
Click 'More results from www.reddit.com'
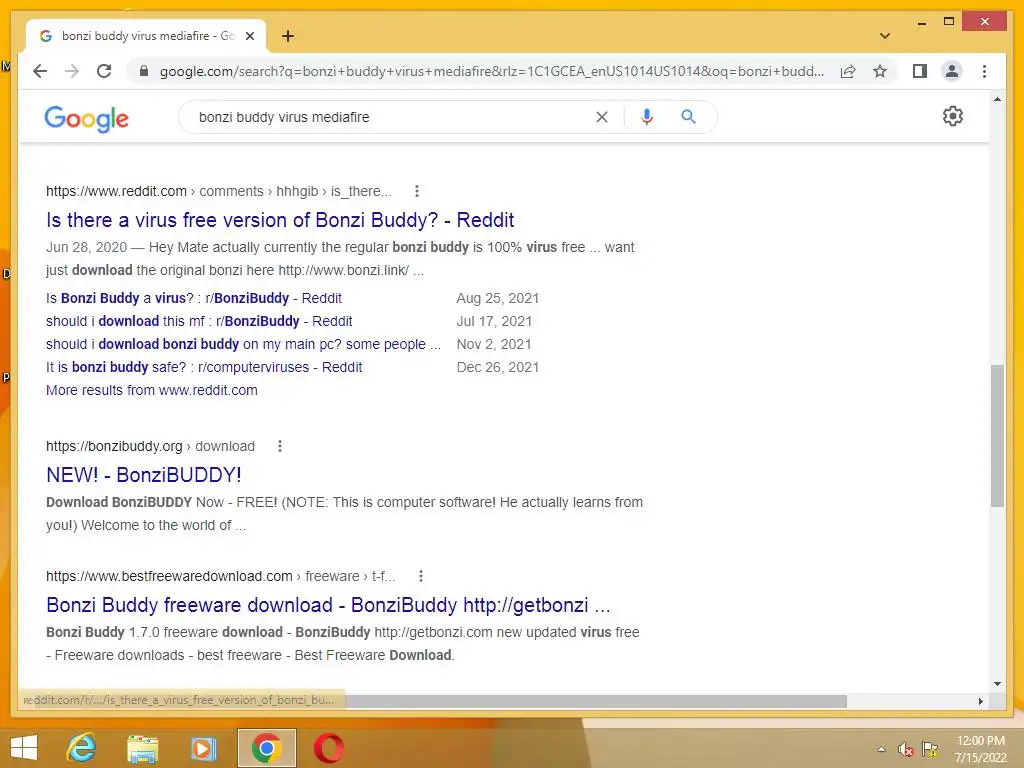pyautogui.click(x=152, y=390)
